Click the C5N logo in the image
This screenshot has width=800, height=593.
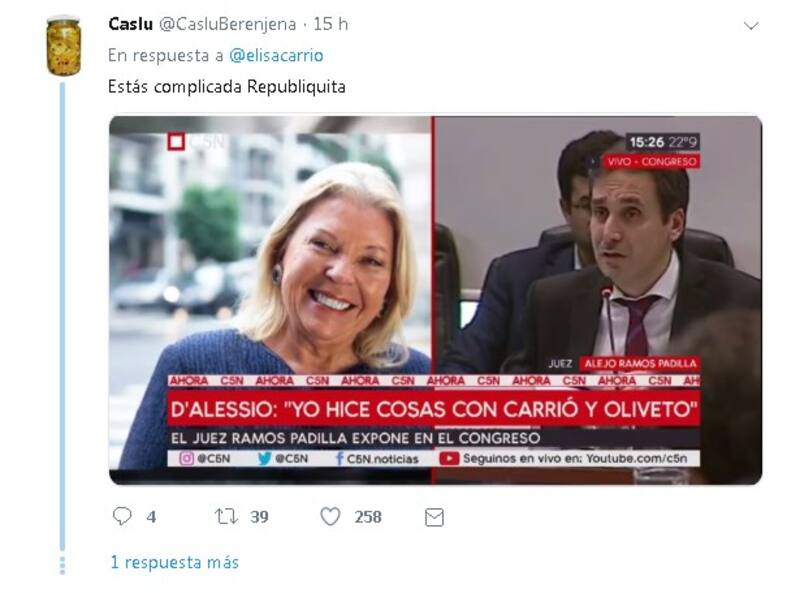coord(197,142)
